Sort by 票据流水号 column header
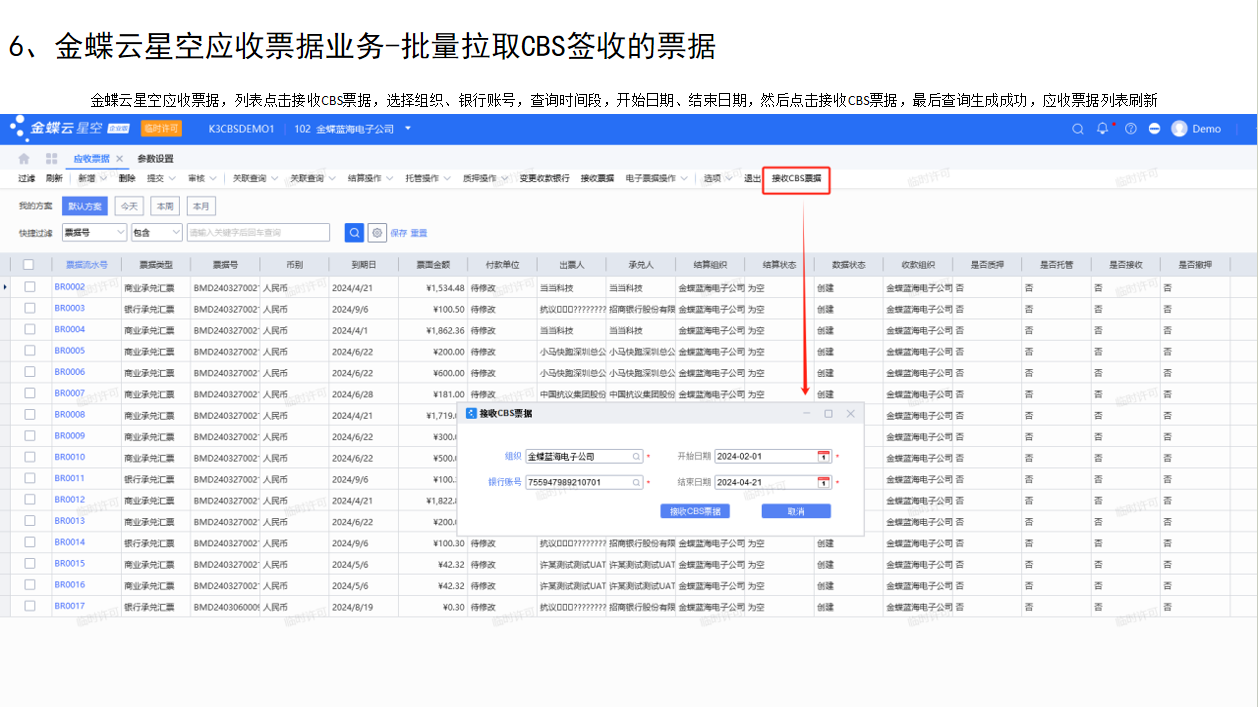This screenshot has width=1258, height=707. [x=86, y=265]
